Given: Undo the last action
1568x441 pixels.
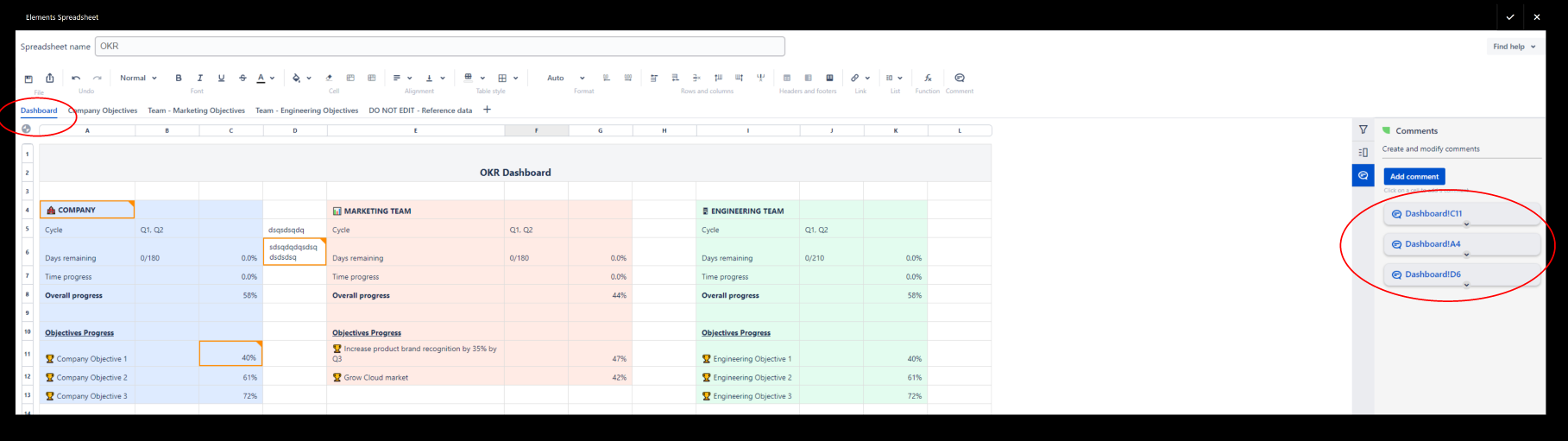Looking at the screenshot, I should click(x=76, y=79).
